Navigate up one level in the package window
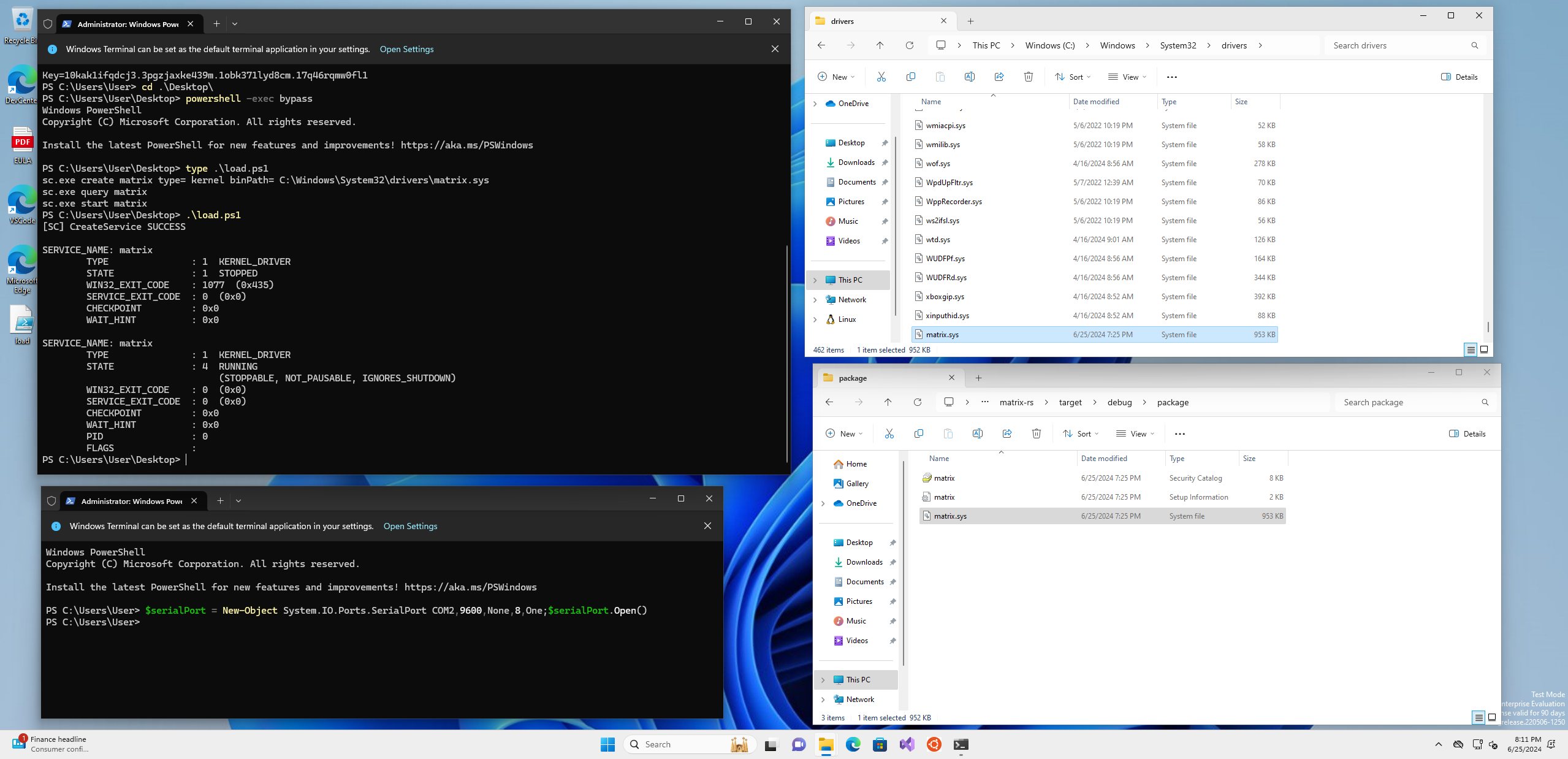Viewport: 1568px width, 759px height. (888, 402)
